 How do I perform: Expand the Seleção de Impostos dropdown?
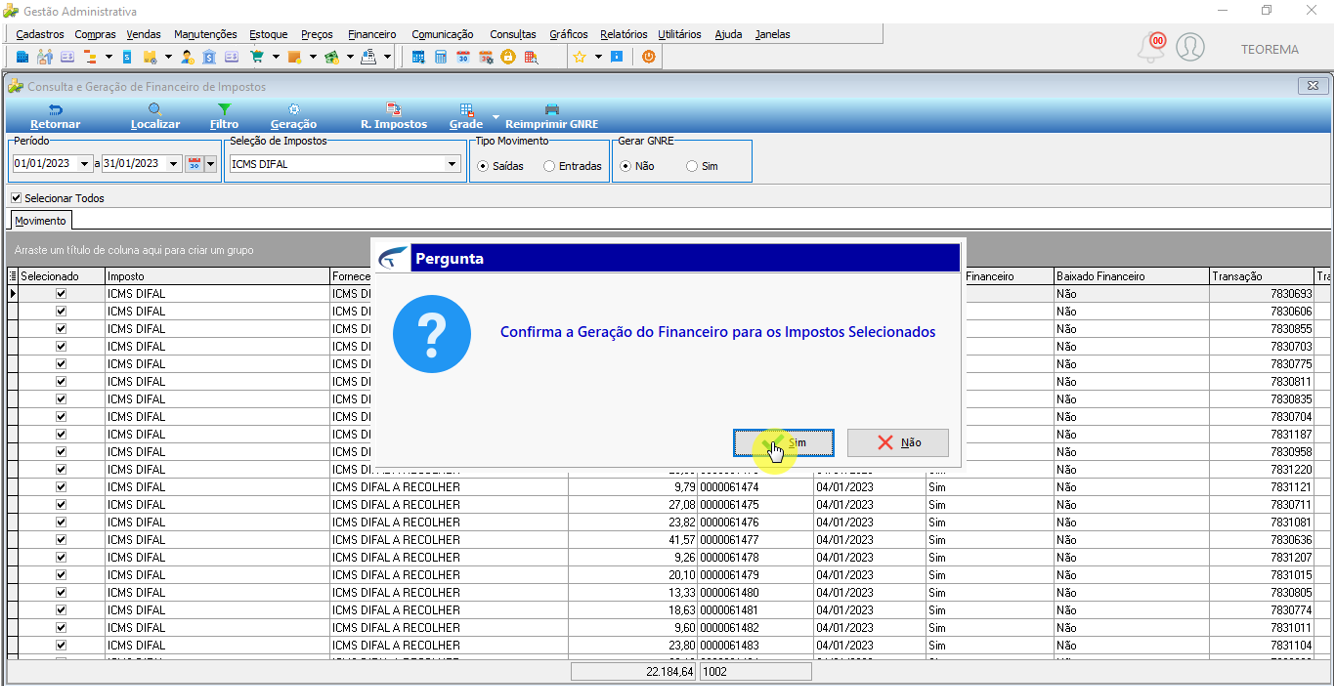(452, 164)
